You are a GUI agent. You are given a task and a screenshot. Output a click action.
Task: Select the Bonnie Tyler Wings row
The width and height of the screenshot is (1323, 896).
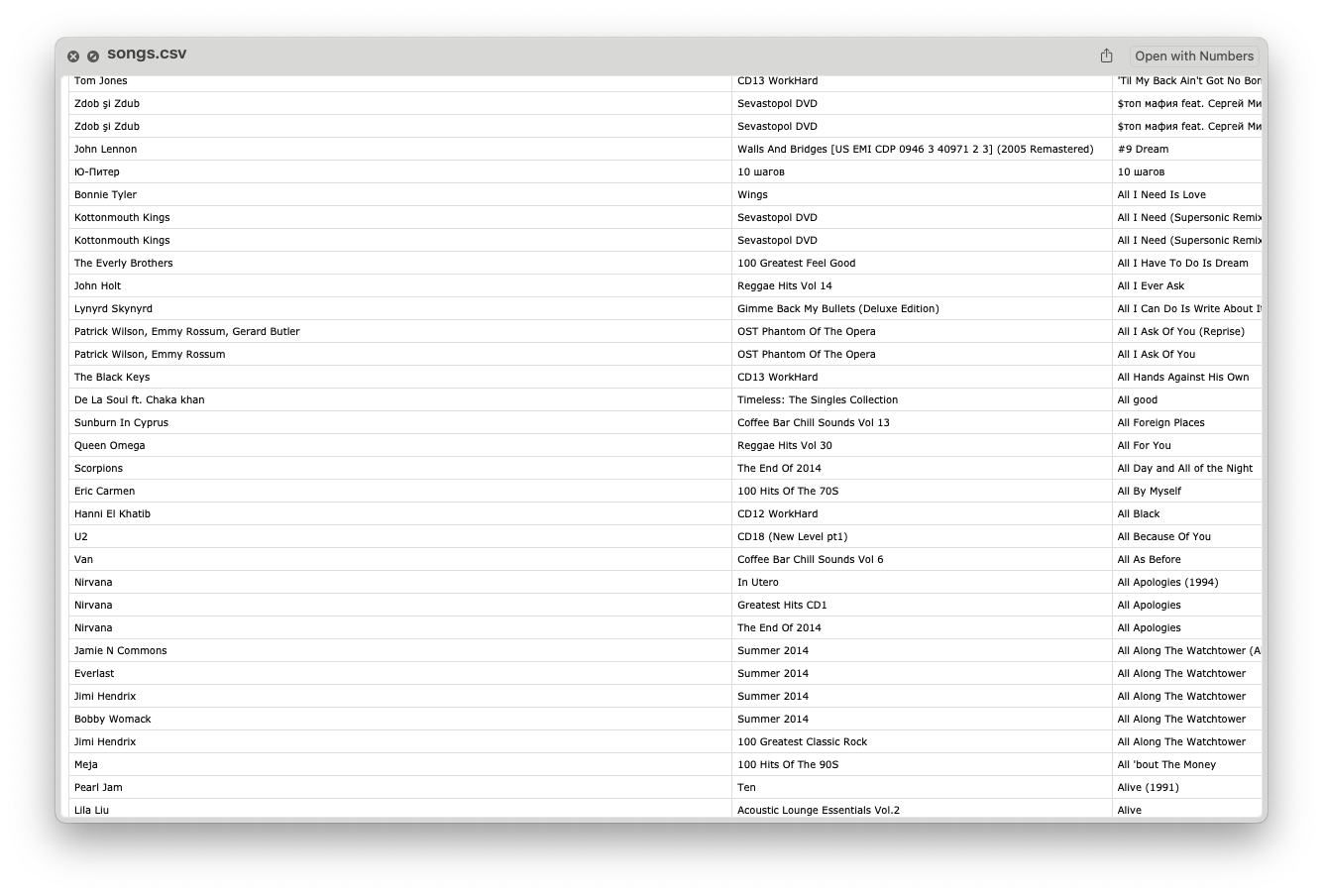coord(396,194)
